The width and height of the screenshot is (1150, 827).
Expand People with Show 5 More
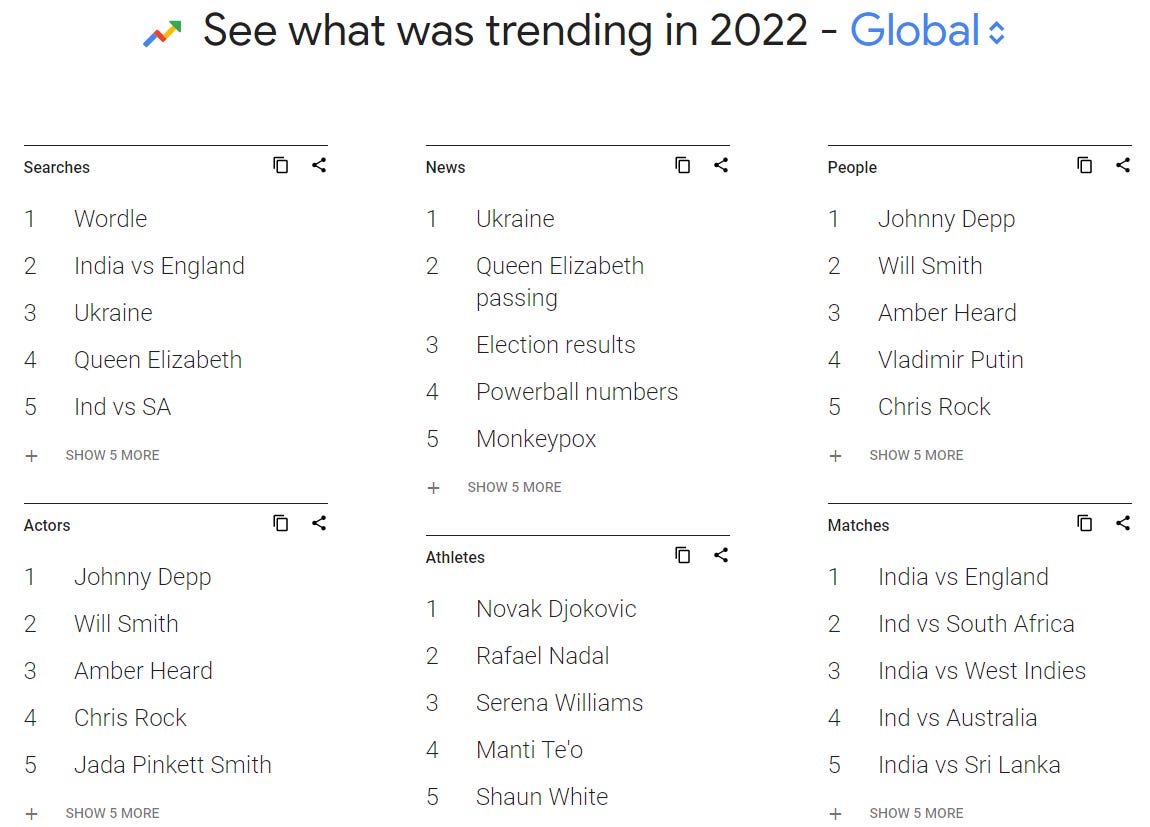pyautogui.click(x=896, y=455)
